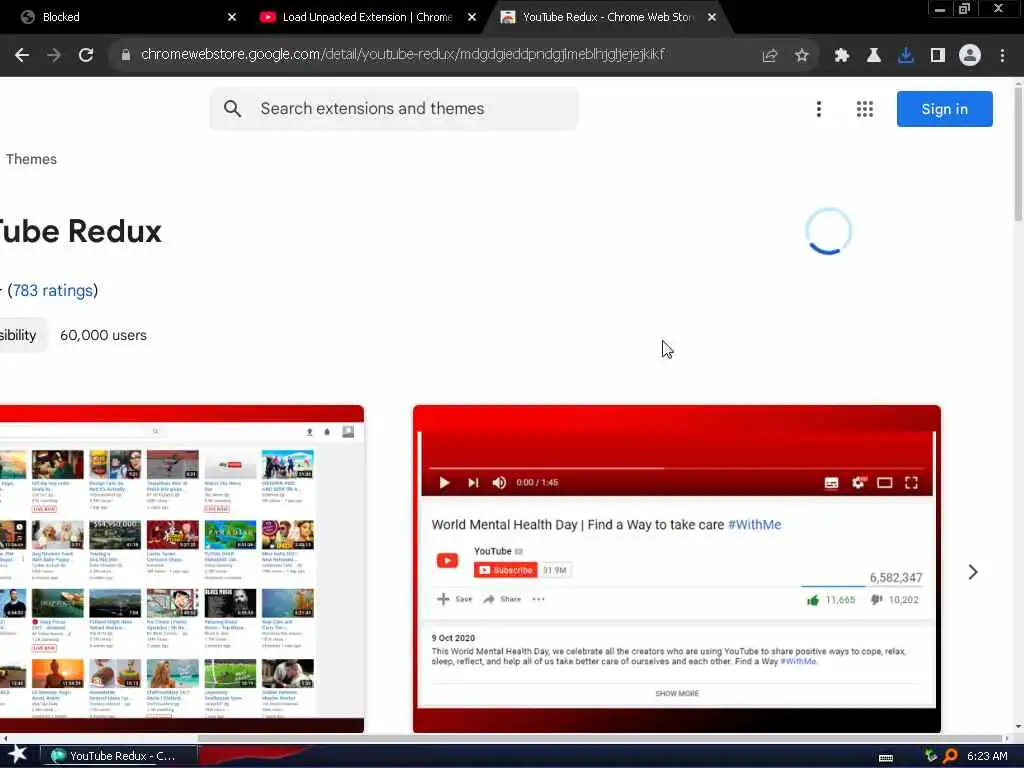Open Chrome Labs flask icon
The height and width of the screenshot is (768, 1024).
coord(873,56)
